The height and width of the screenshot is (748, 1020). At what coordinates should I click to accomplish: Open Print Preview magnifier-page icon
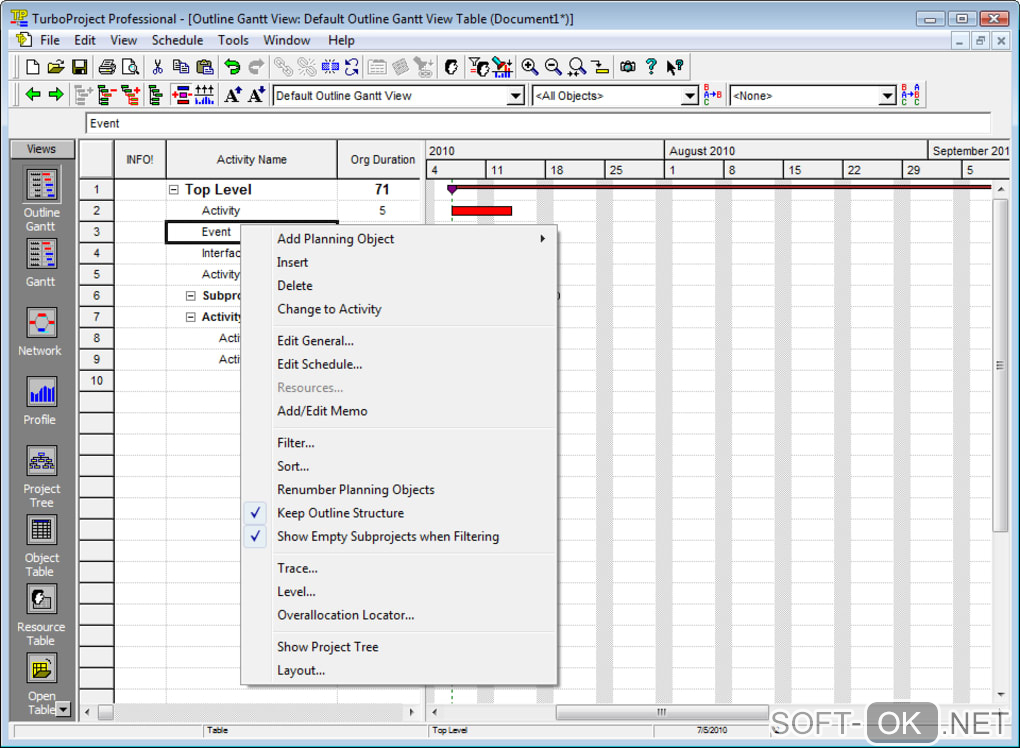click(131, 66)
